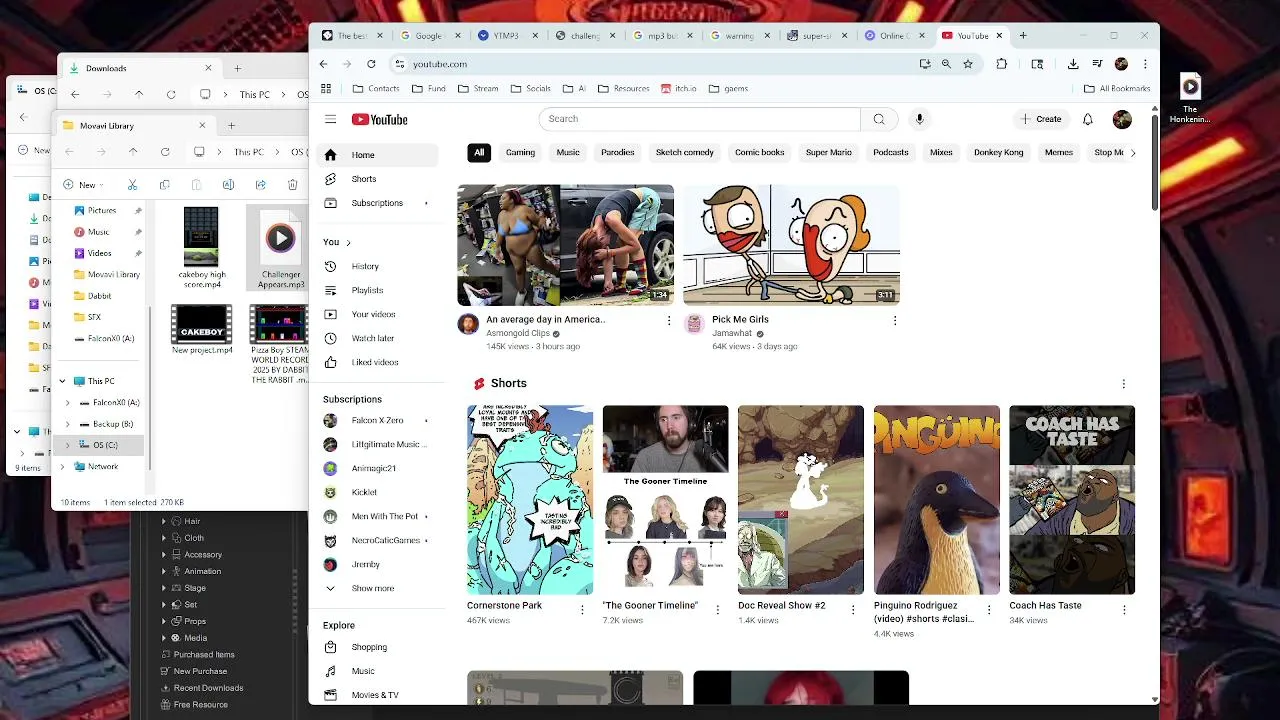
Task: Open the Asmongold Clips channel link
Action: point(518,333)
